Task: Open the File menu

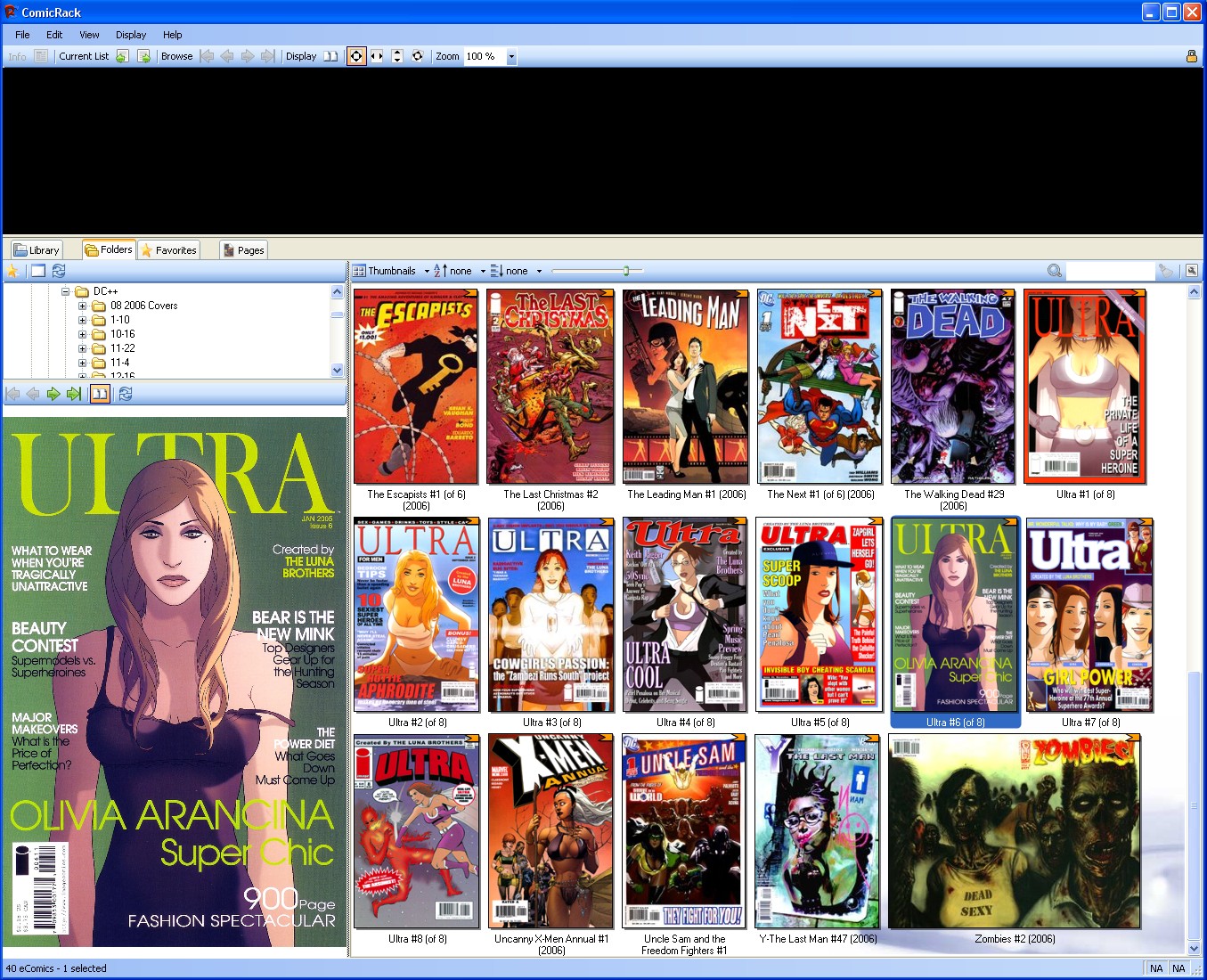Action: click(22, 35)
